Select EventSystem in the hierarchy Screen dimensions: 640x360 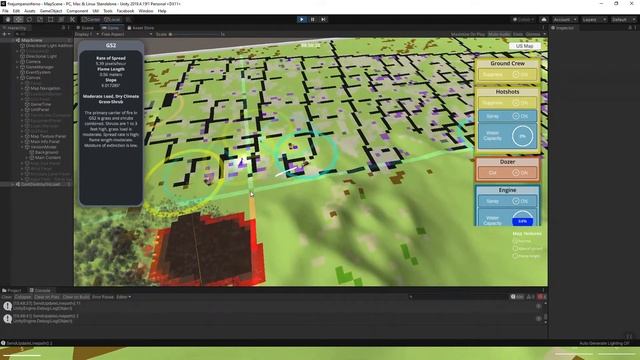pyautogui.click(x=38, y=72)
